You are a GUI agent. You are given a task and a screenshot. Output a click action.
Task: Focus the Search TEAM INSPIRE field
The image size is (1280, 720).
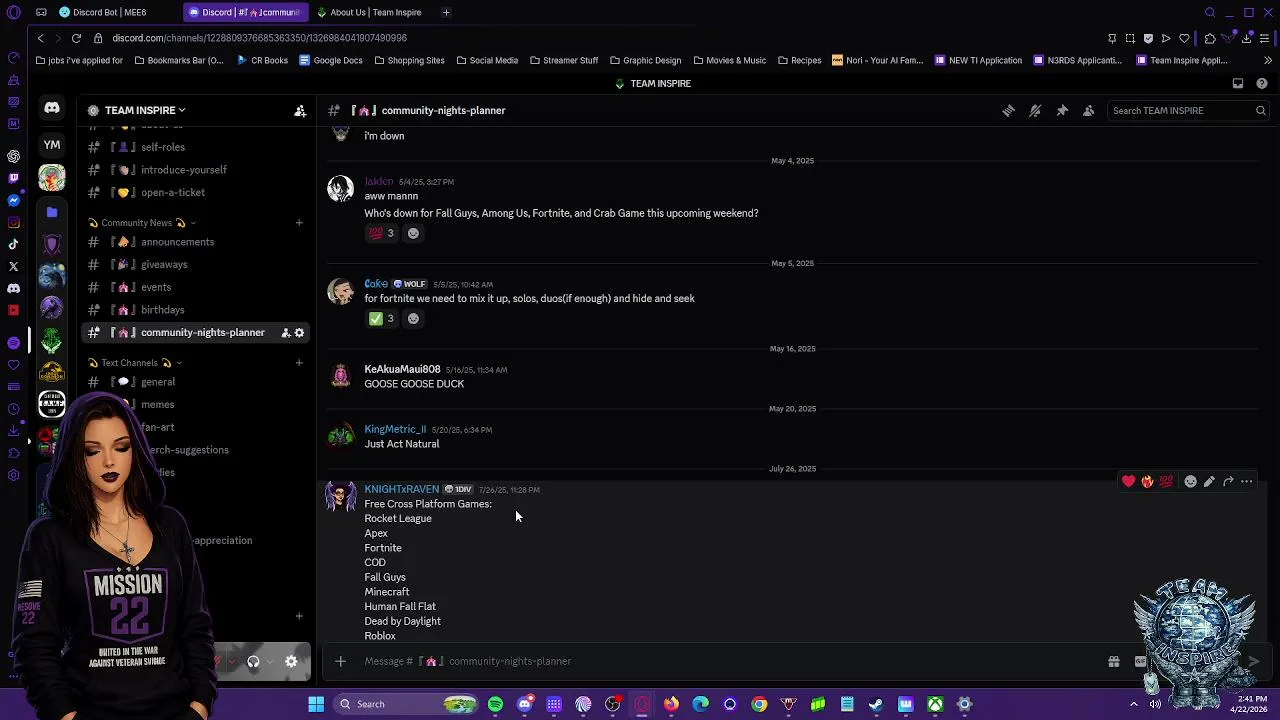[x=1188, y=111]
